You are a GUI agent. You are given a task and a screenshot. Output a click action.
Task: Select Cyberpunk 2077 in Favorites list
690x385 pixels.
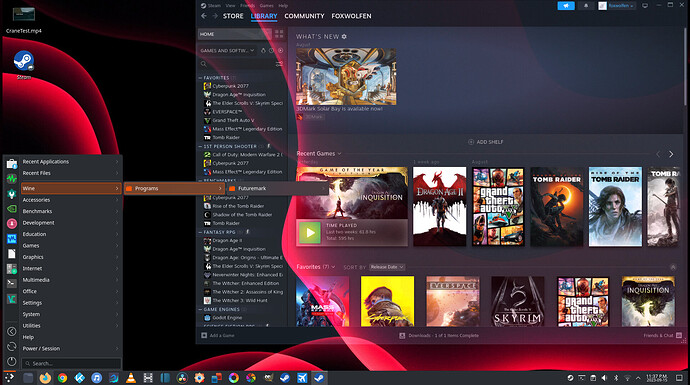[x=230, y=86]
